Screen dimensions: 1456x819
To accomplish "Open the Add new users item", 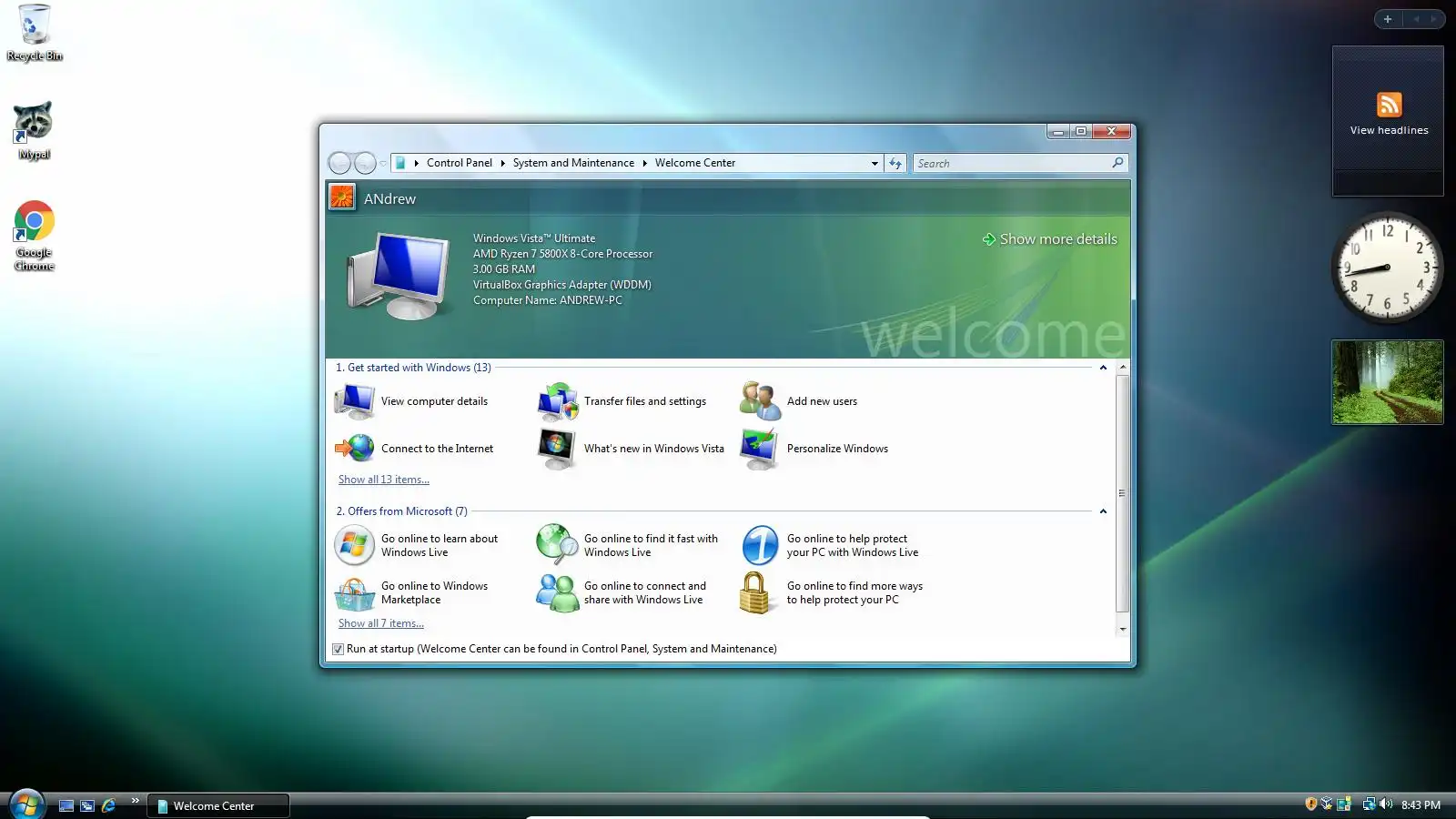I will point(798,401).
